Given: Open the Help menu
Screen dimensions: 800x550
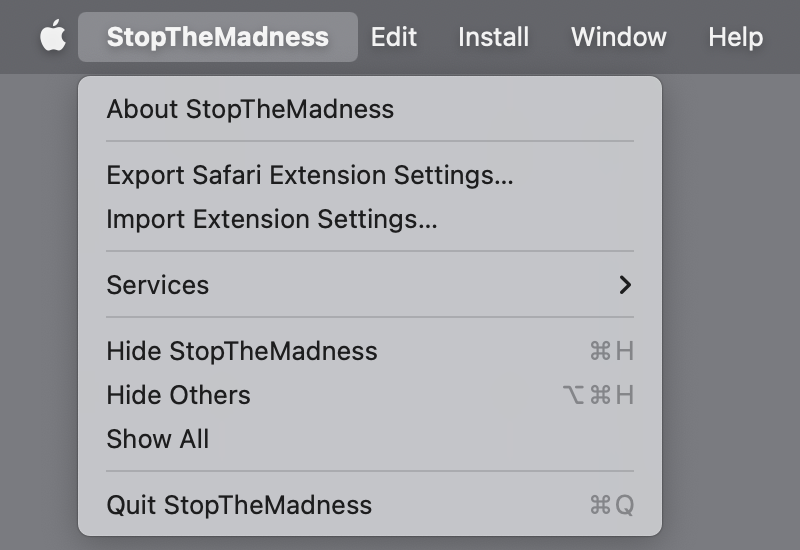Looking at the screenshot, I should click(x=735, y=37).
